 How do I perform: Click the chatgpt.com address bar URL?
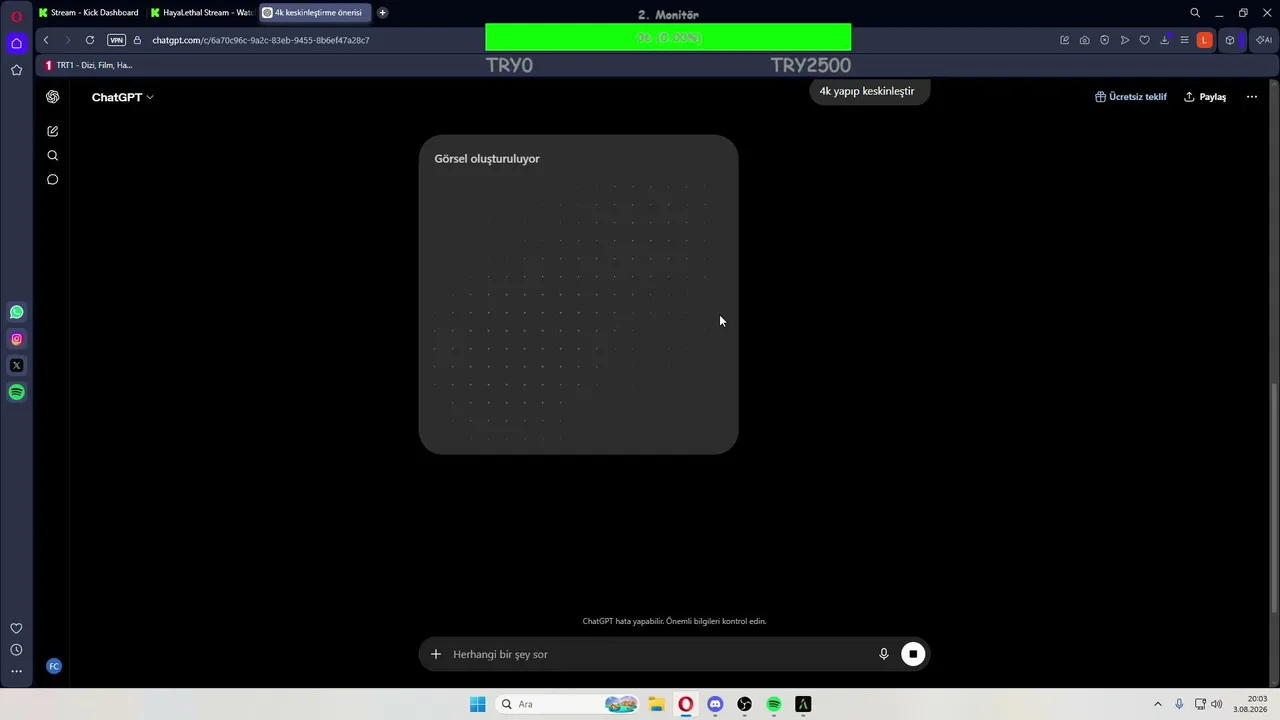coord(260,40)
